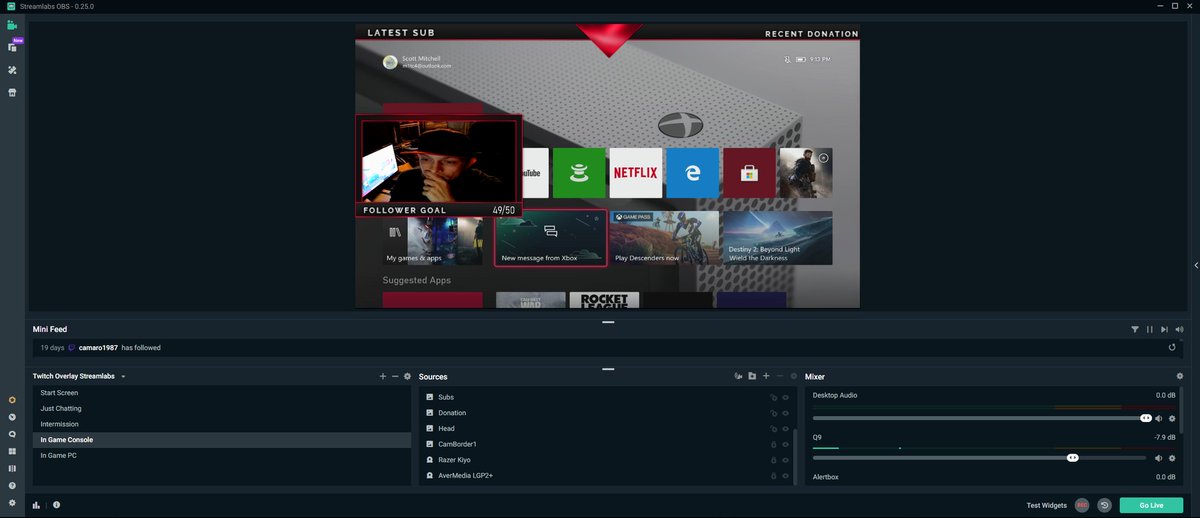Toggle the lock on the Subs source
Screen dimensions: 1200x518
click(773, 397)
